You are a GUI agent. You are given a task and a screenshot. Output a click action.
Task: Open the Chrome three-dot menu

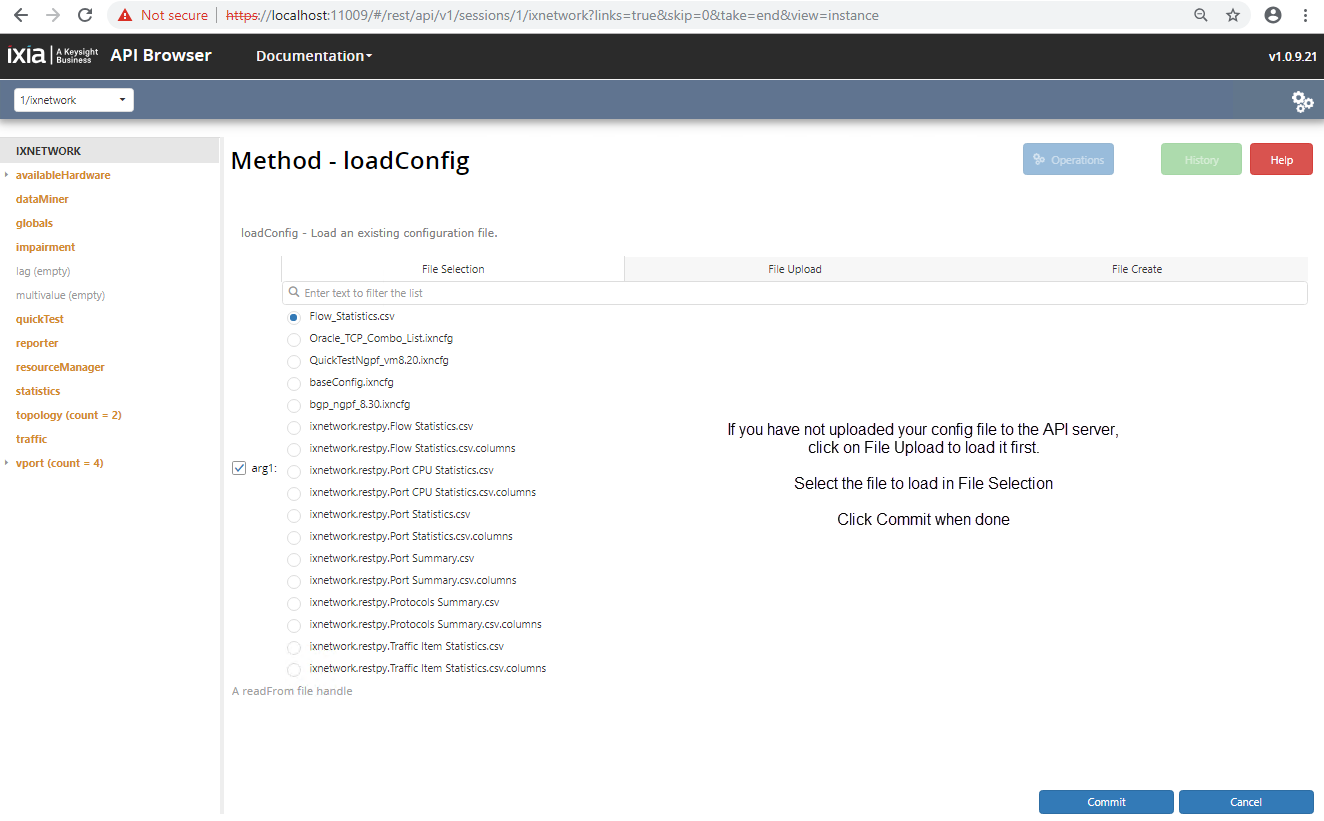click(x=1305, y=15)
